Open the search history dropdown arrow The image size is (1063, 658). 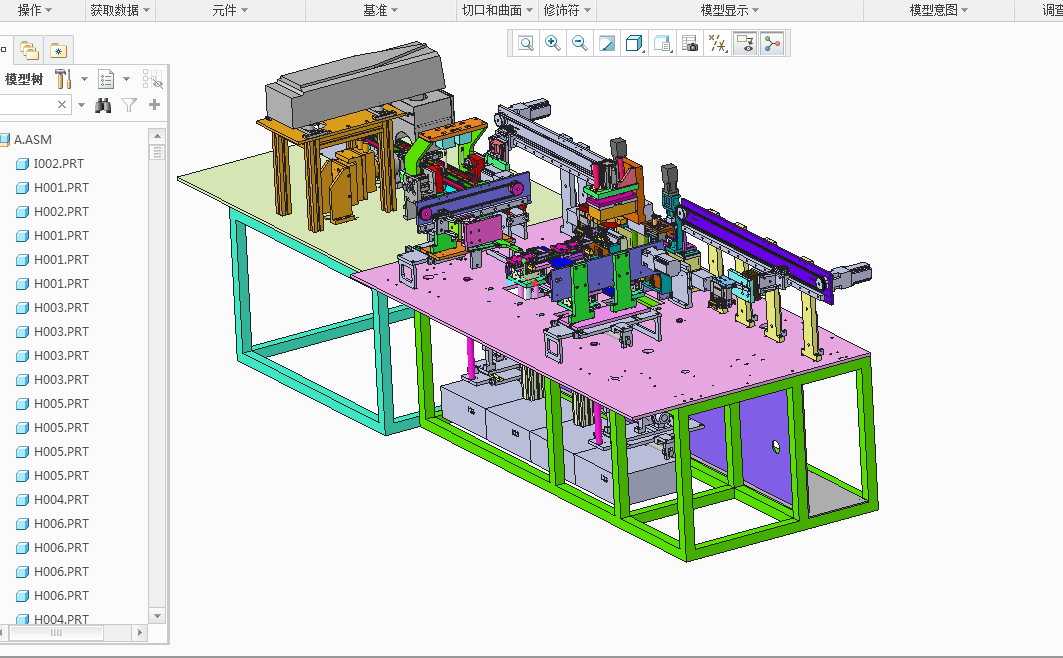tap(81, 104)
